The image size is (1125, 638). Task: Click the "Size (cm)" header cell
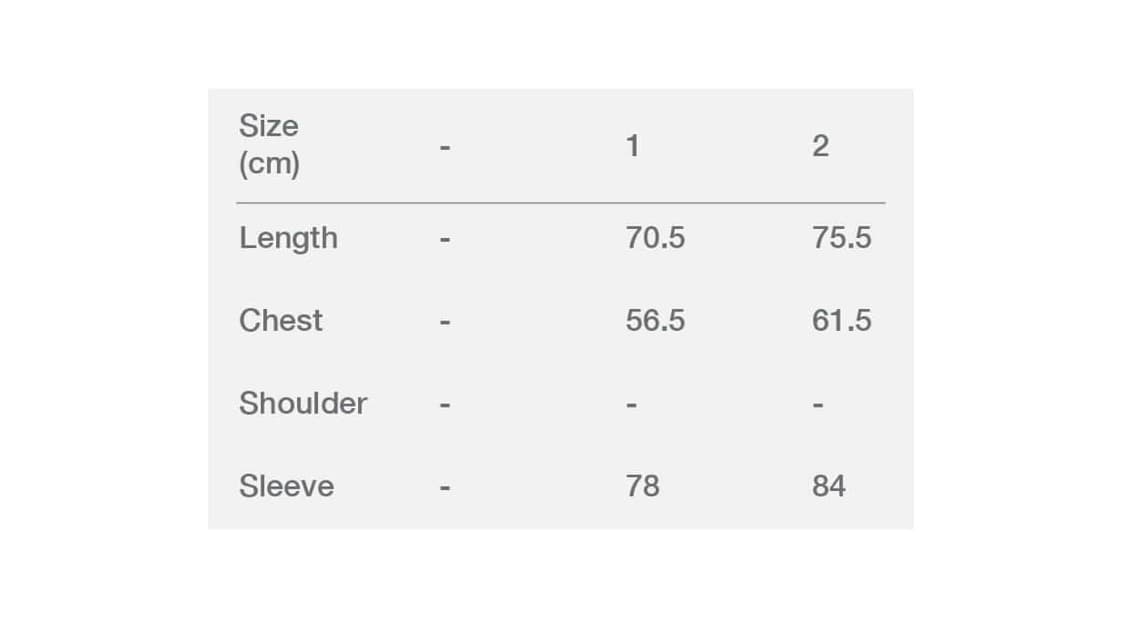coord(269,144)
